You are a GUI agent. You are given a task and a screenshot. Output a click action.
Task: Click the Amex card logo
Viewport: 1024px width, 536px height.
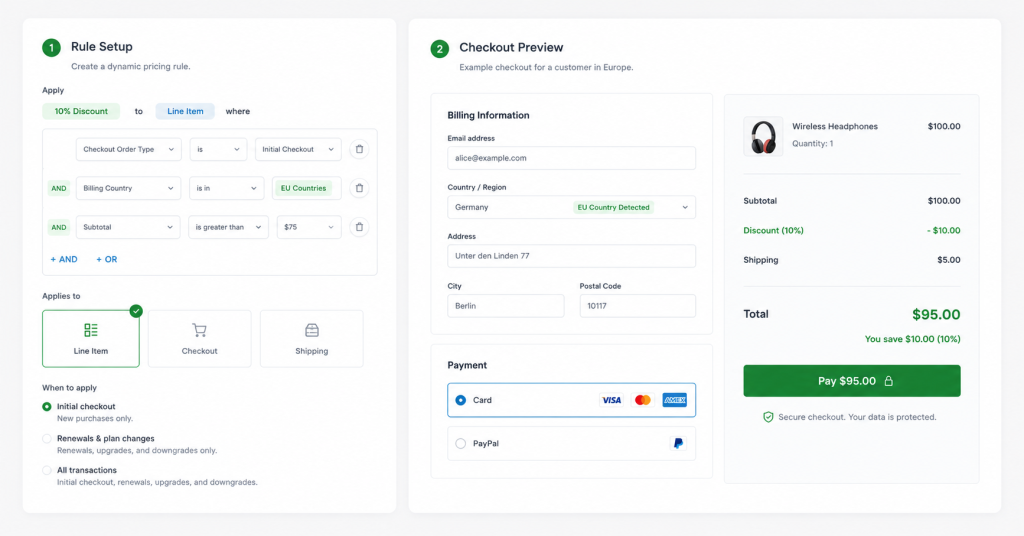tap(675, 400)
